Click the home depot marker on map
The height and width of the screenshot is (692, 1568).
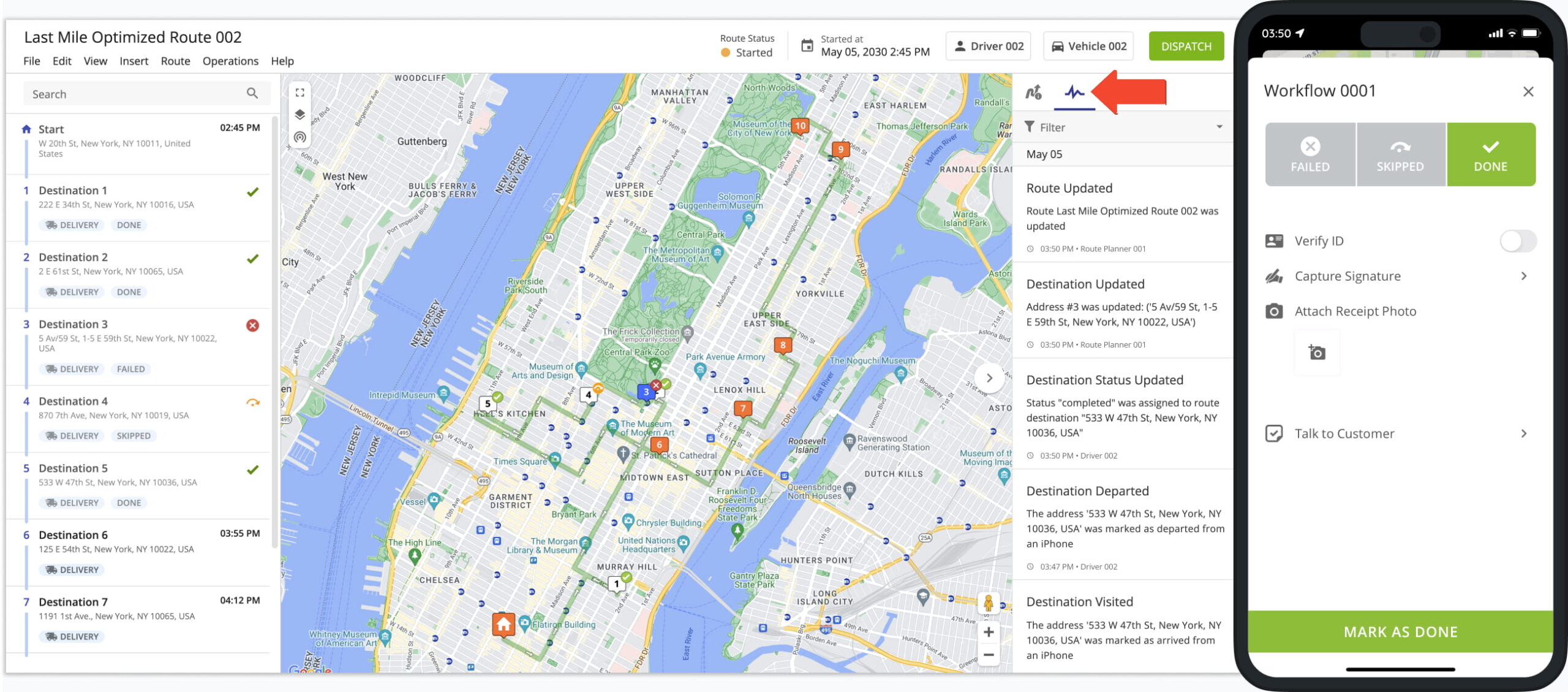(x=503, y=625)
